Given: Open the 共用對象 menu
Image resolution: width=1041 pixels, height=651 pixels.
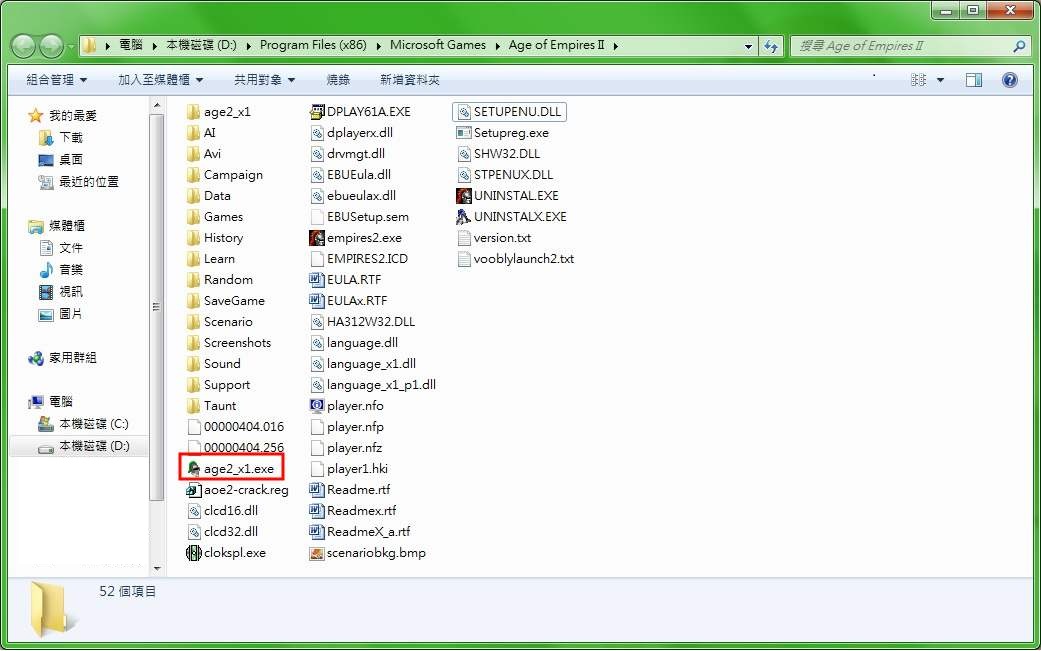Looking at the screenshot, I should (264, 80).
